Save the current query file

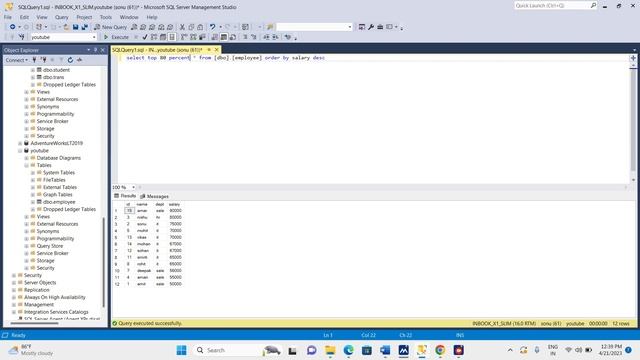tap(76, 27)
